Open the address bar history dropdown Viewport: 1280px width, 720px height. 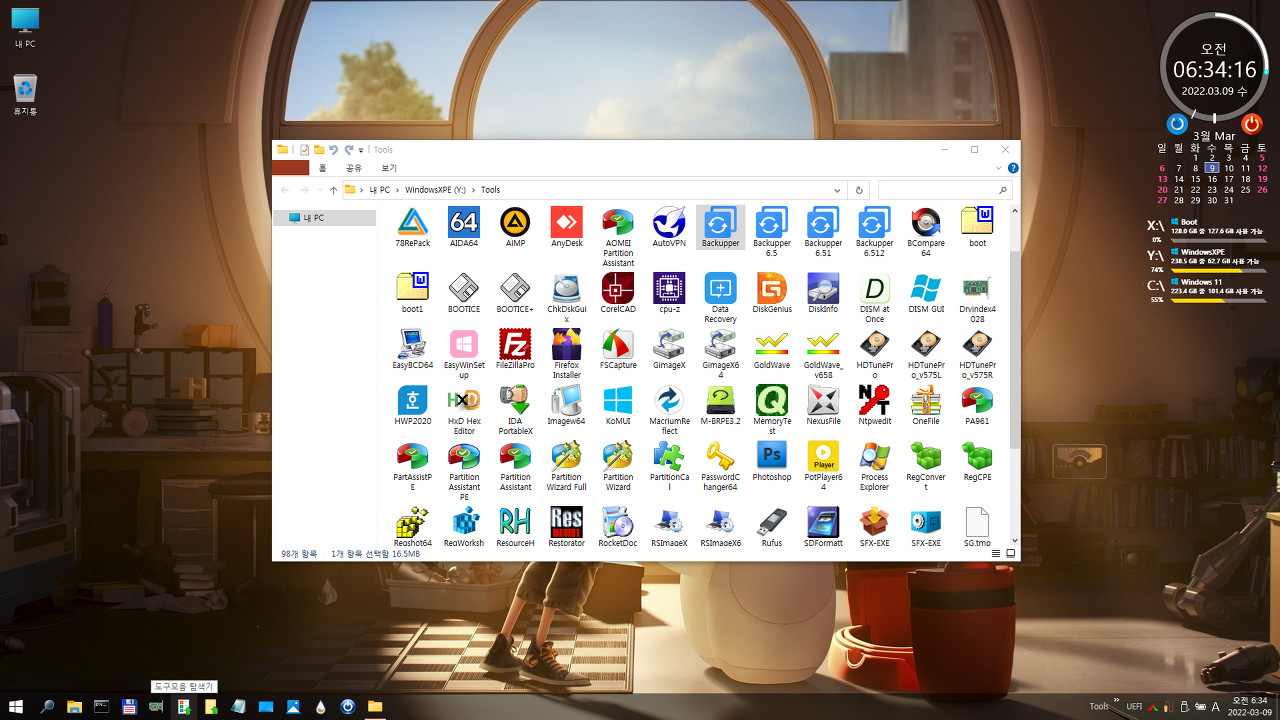click(x=837, y=190)
